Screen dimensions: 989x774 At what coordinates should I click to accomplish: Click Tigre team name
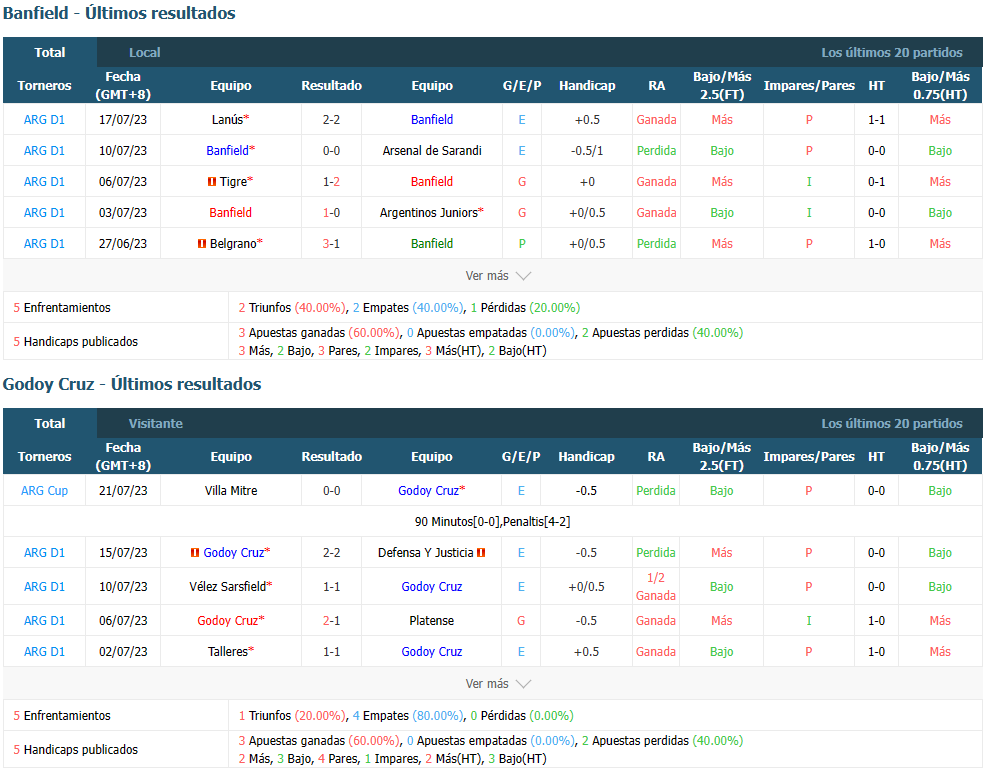[x=233, y=181]
